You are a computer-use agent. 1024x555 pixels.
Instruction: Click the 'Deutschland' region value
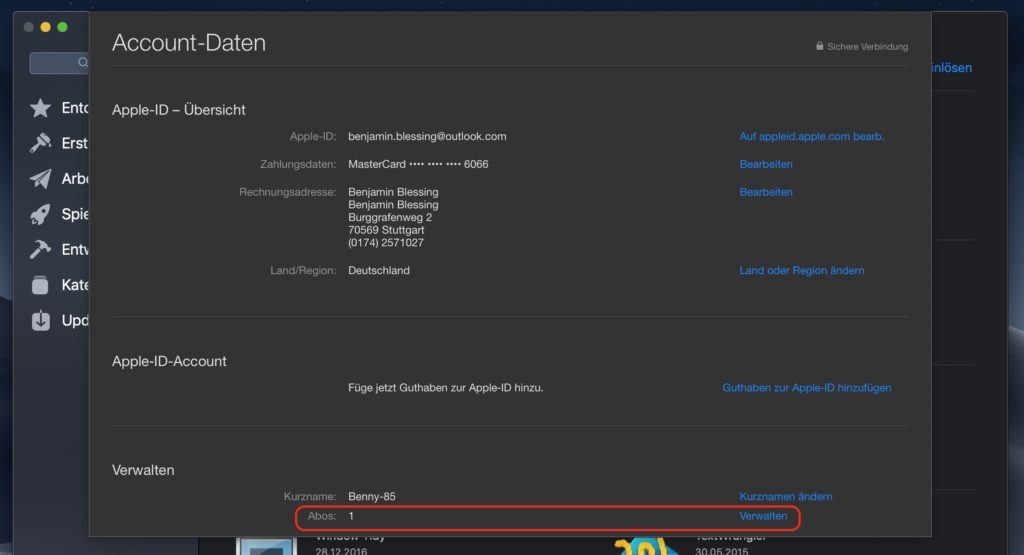click(379, 270)
